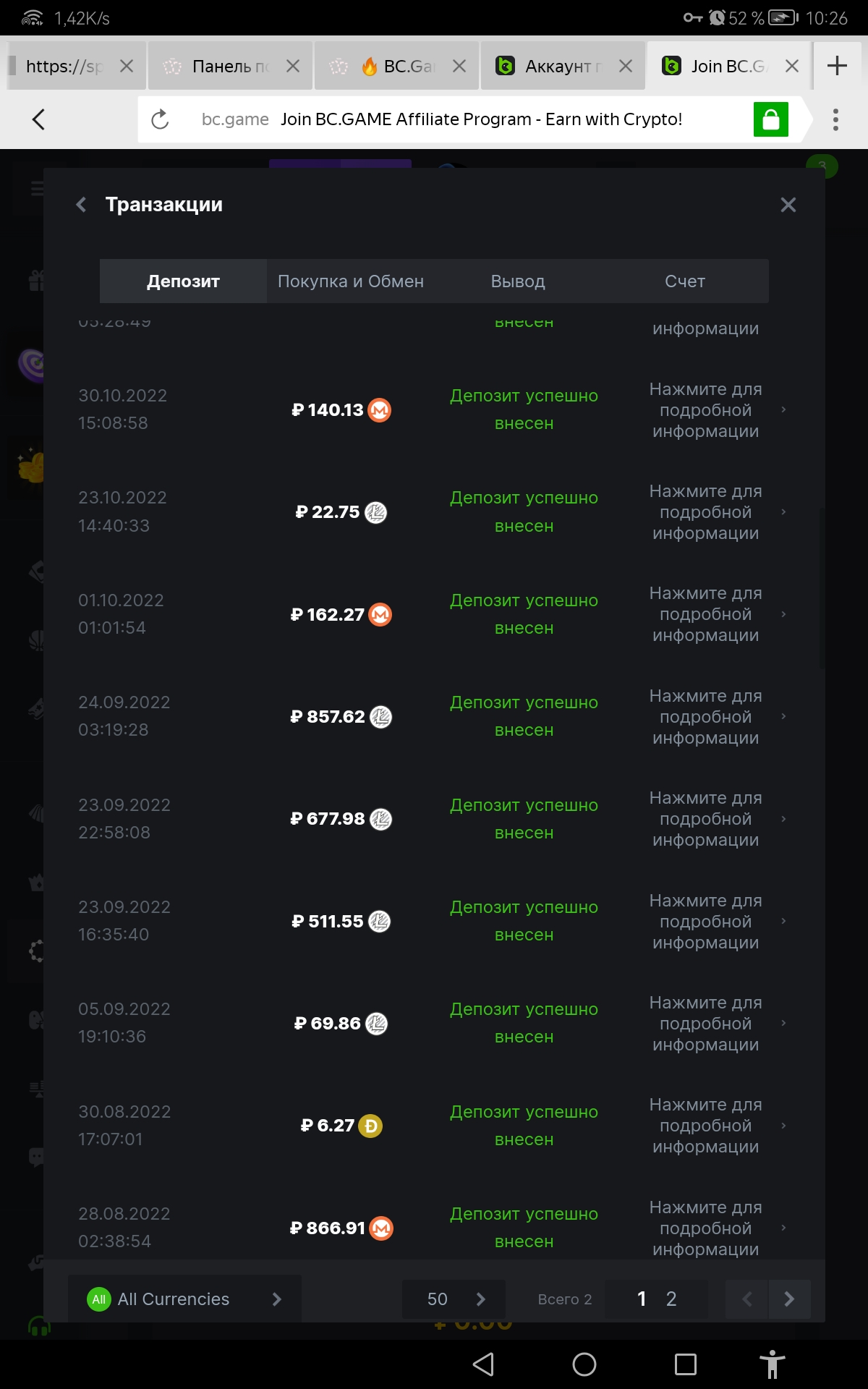868x1389 pixels.
Task: Click the Monero coin icon next to 140.13
Action: (x=380, y=410)
